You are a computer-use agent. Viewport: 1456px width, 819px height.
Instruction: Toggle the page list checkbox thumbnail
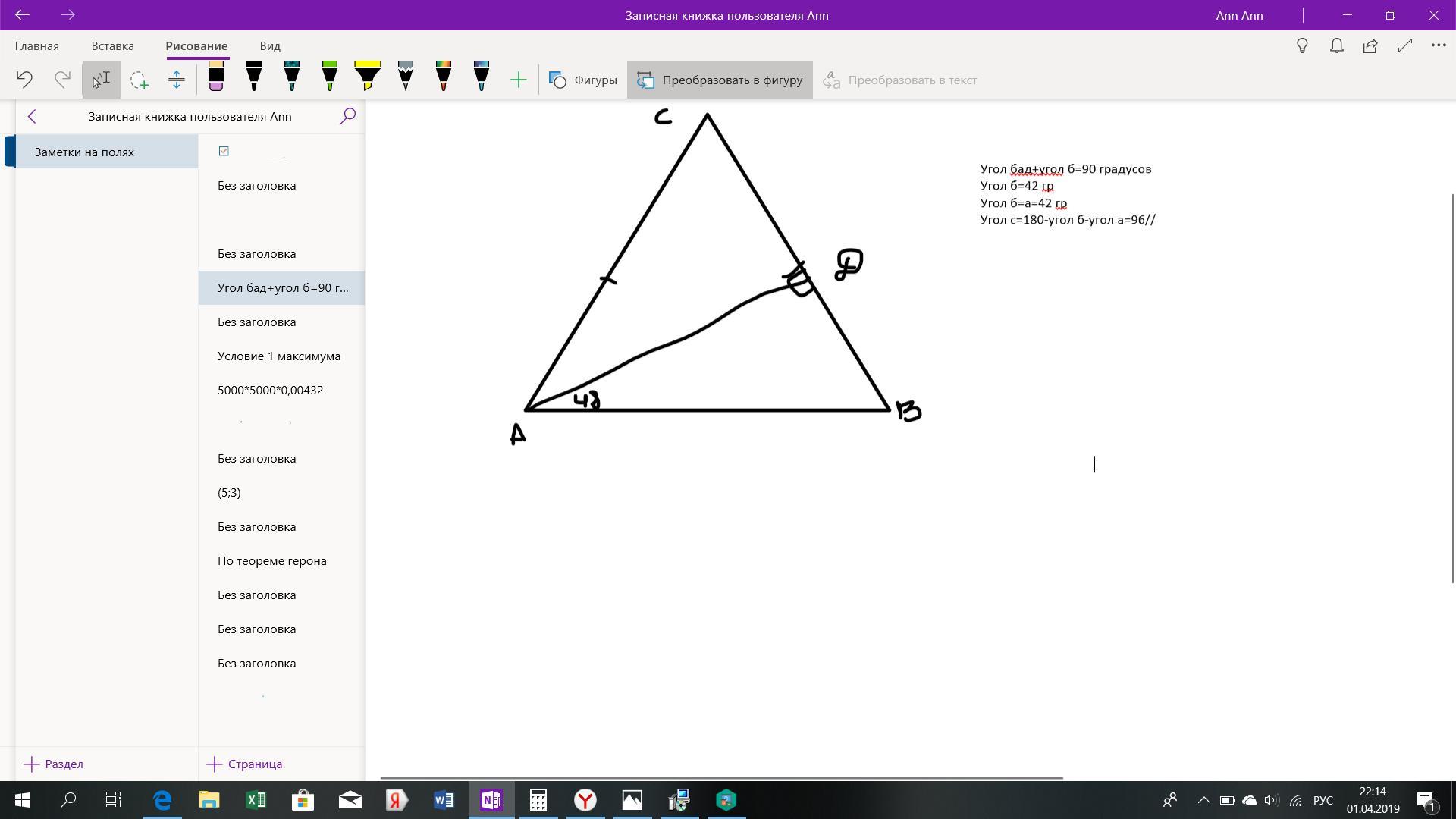(224, 151)
